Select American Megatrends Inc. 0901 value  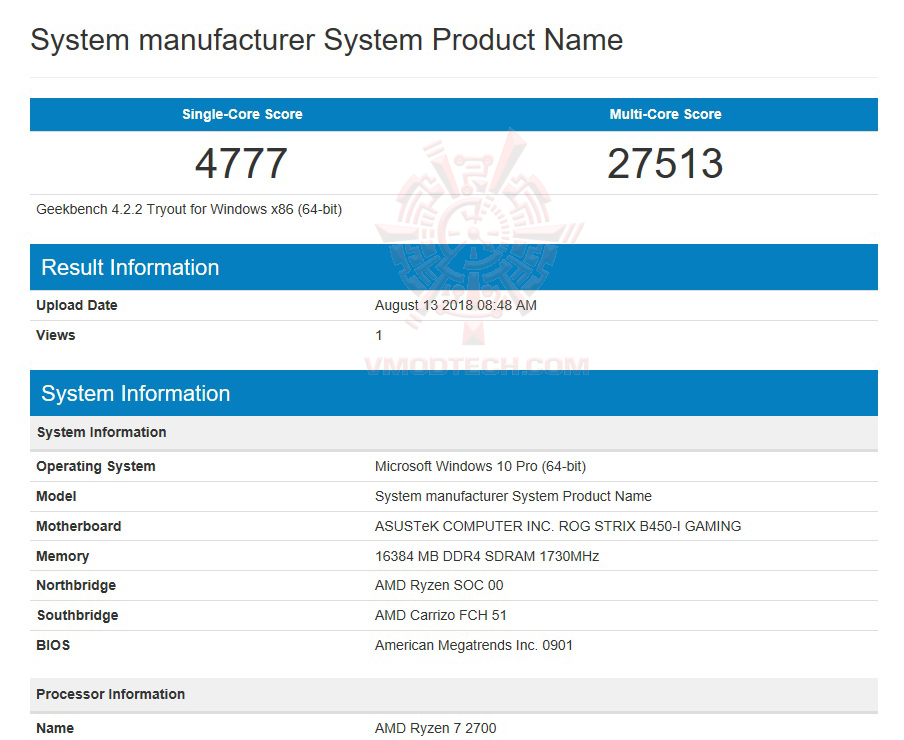coord(473,645)
